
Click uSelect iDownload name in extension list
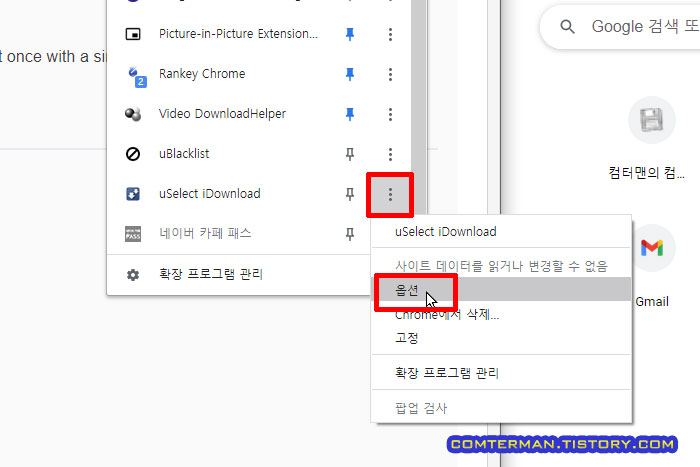point(209,193)
